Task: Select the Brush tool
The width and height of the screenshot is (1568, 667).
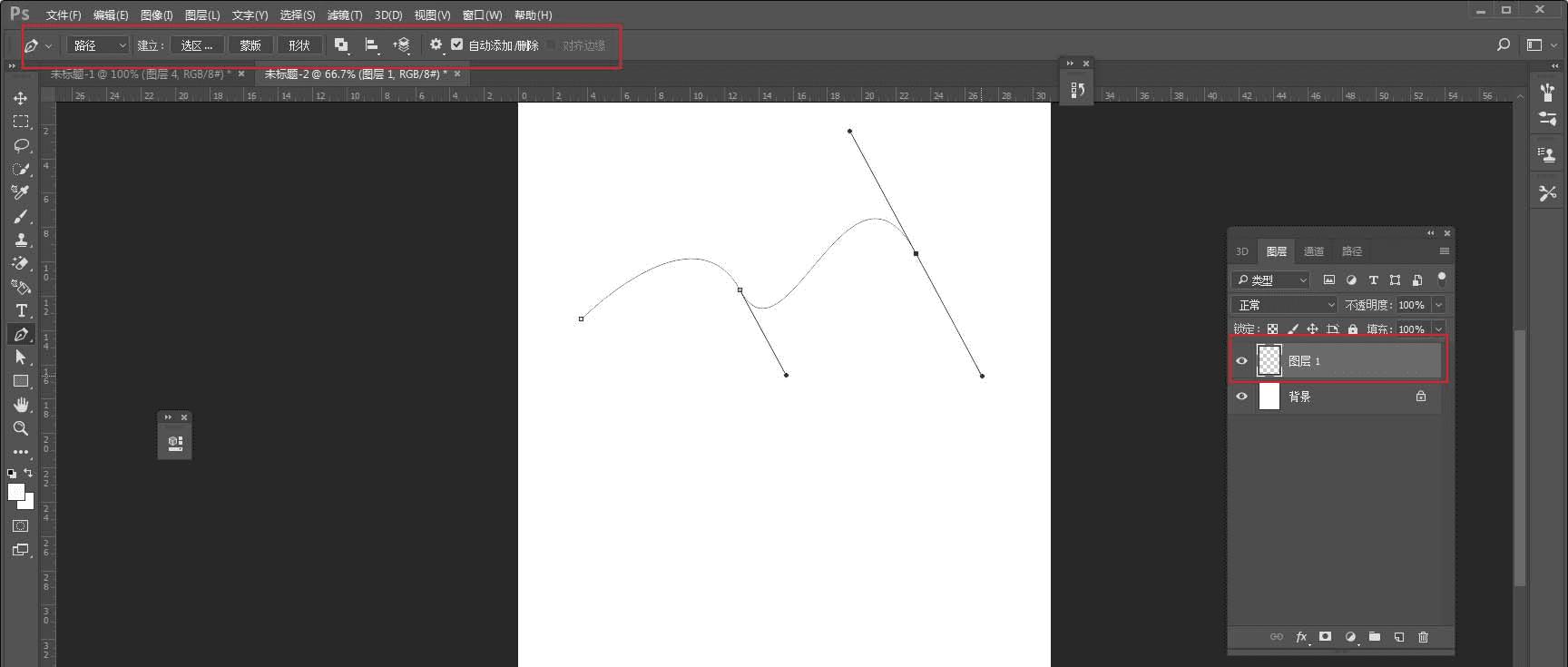Action: 20,216
